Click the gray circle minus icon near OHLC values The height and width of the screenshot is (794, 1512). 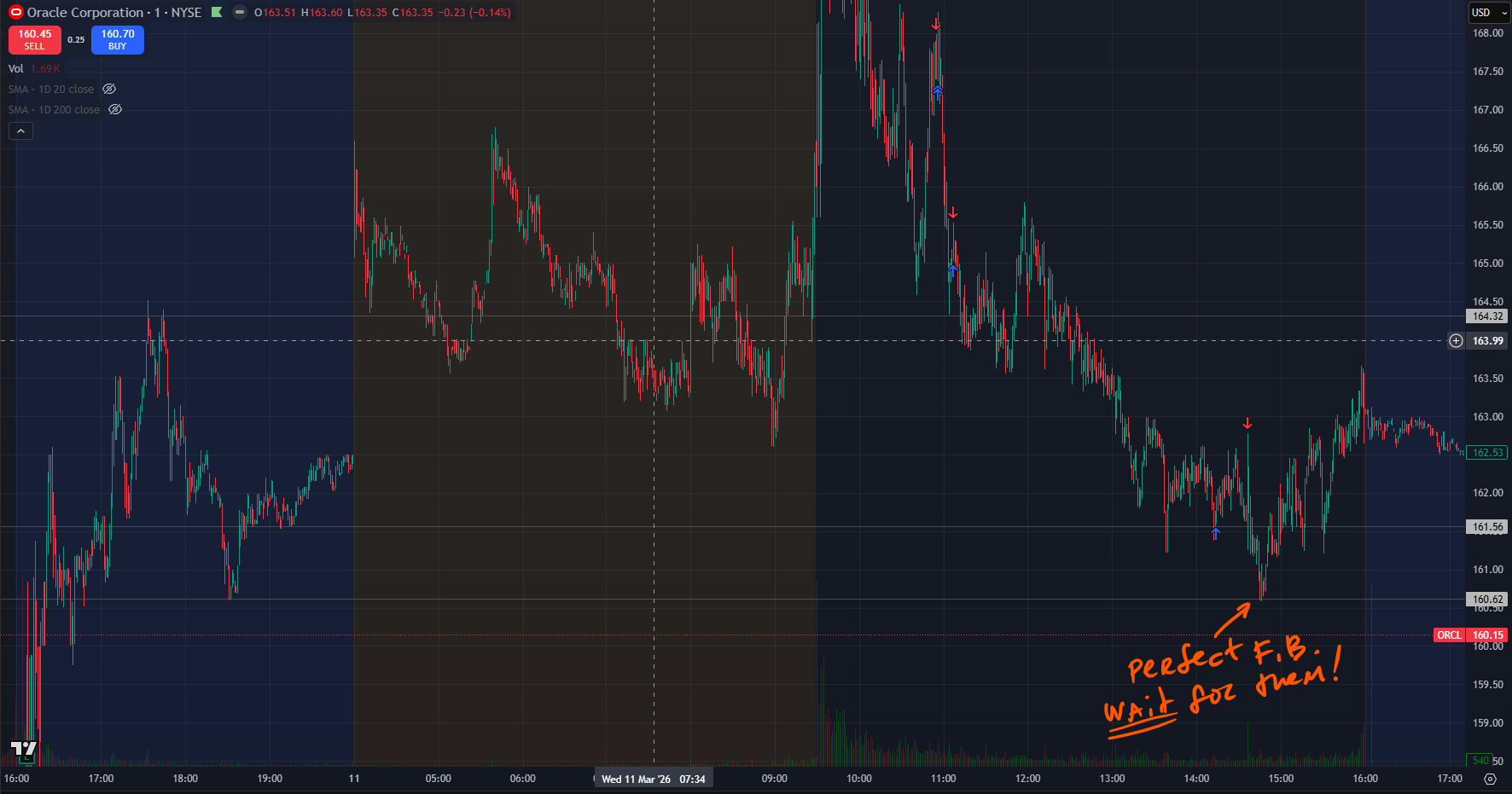tap(240, 12)
